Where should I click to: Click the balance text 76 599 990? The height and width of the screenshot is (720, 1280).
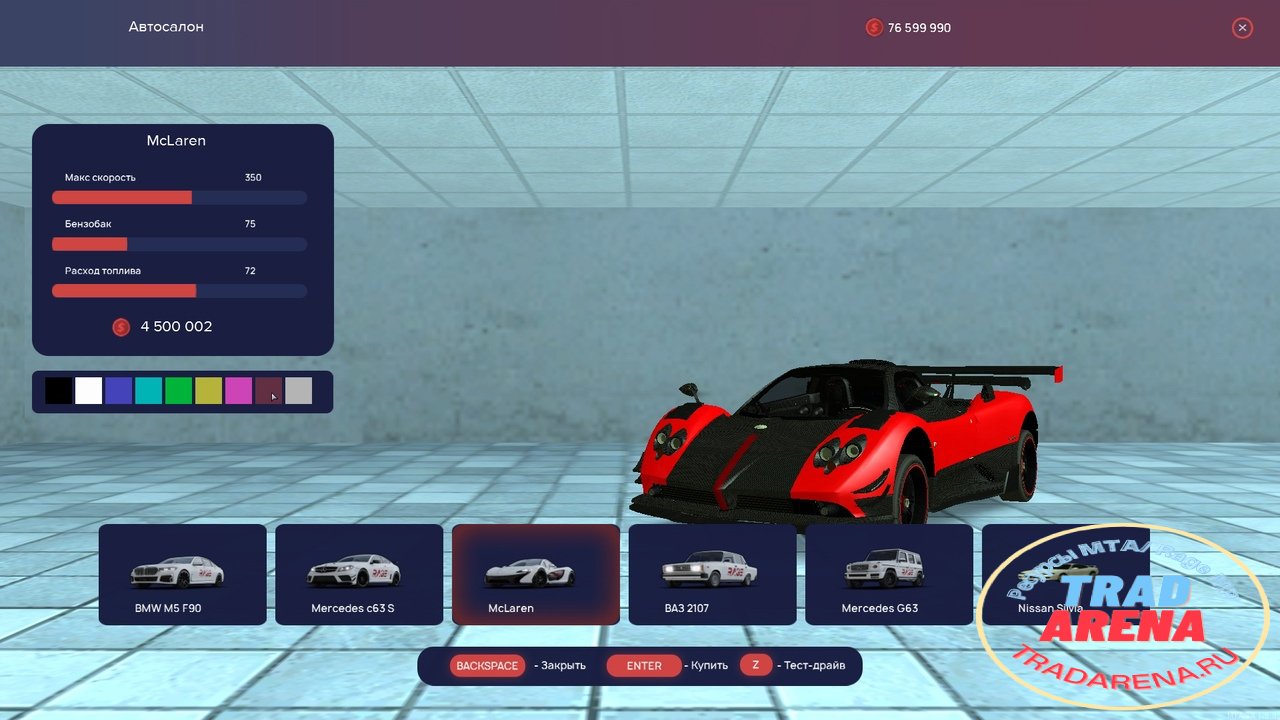coord(919,28)
